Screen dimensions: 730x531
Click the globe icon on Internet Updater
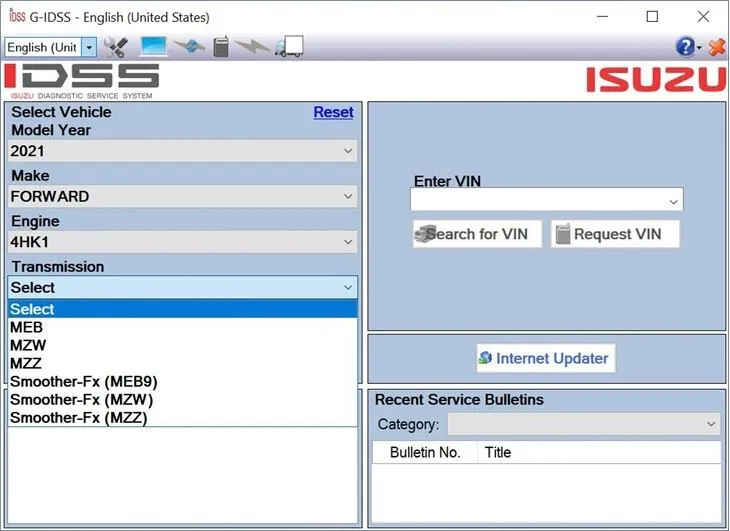(x=485, y=358)
